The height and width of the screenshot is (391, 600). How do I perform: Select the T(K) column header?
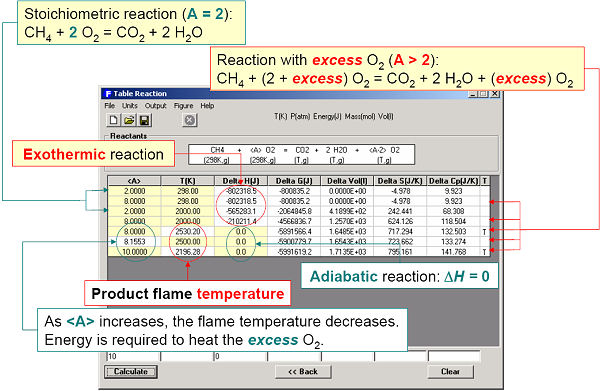pyautogui.click(x=188, y=181)
